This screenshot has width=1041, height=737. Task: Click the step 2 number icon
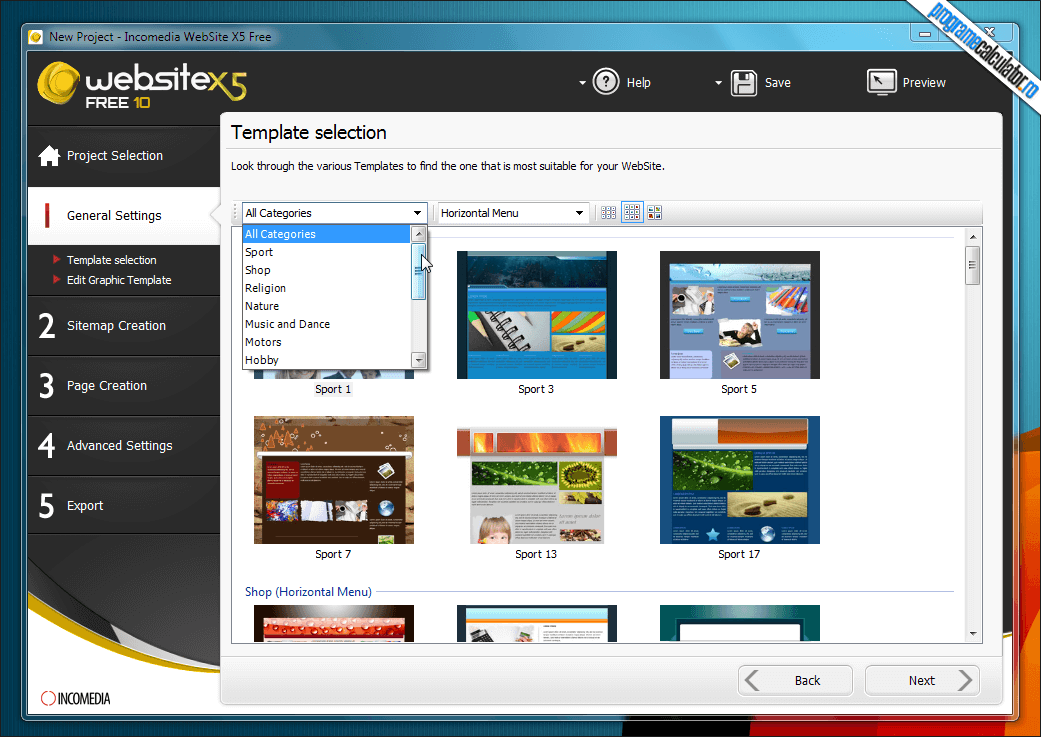point(46,325)
